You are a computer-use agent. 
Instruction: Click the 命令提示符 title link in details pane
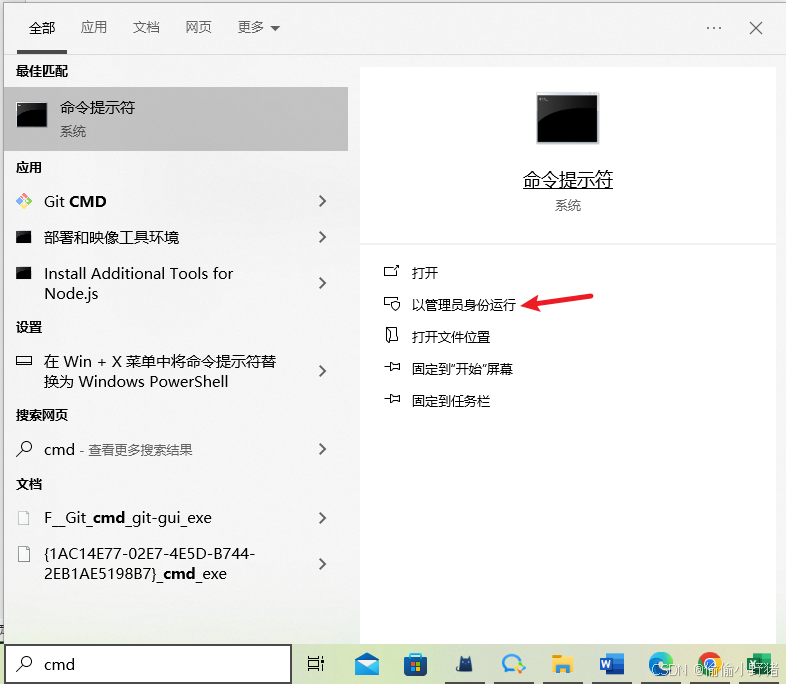567,179
